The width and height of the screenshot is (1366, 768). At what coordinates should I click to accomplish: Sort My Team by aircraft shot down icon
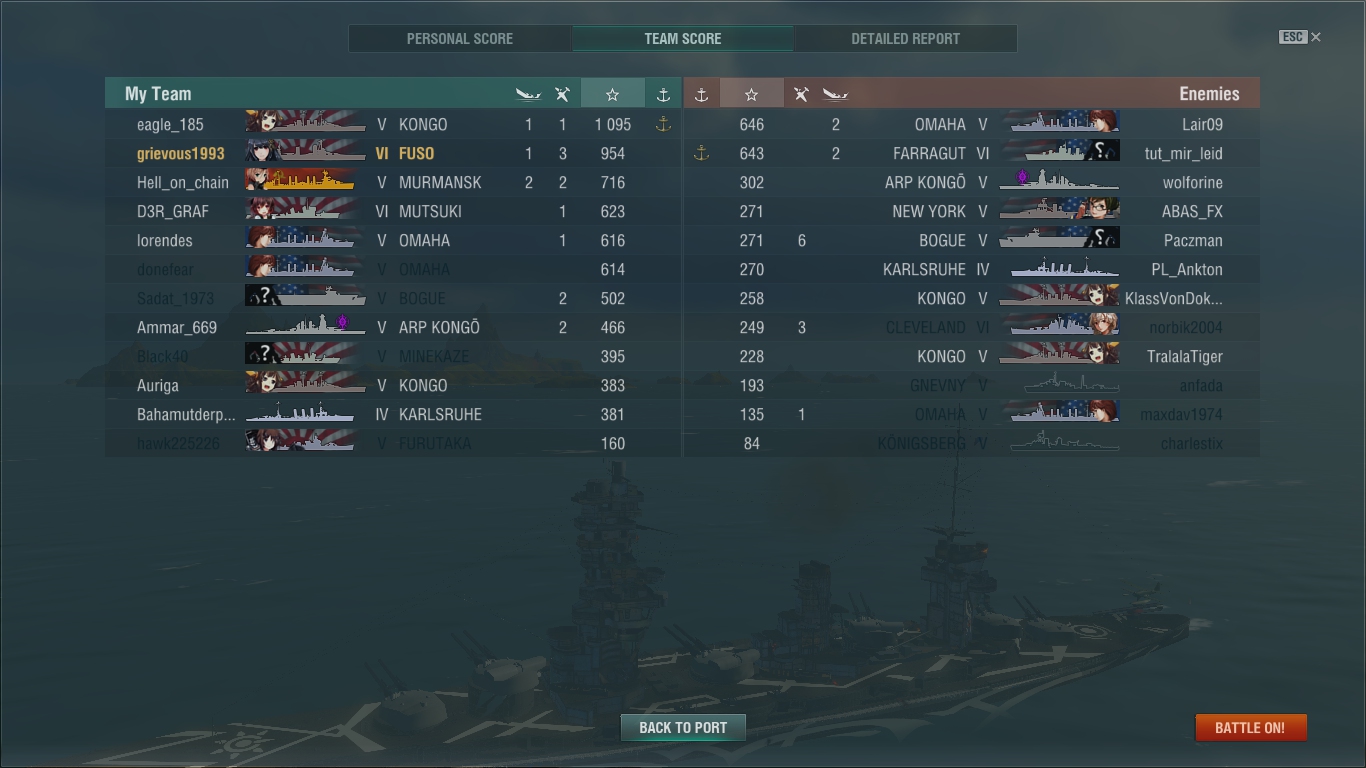click(x=562, y=94)
